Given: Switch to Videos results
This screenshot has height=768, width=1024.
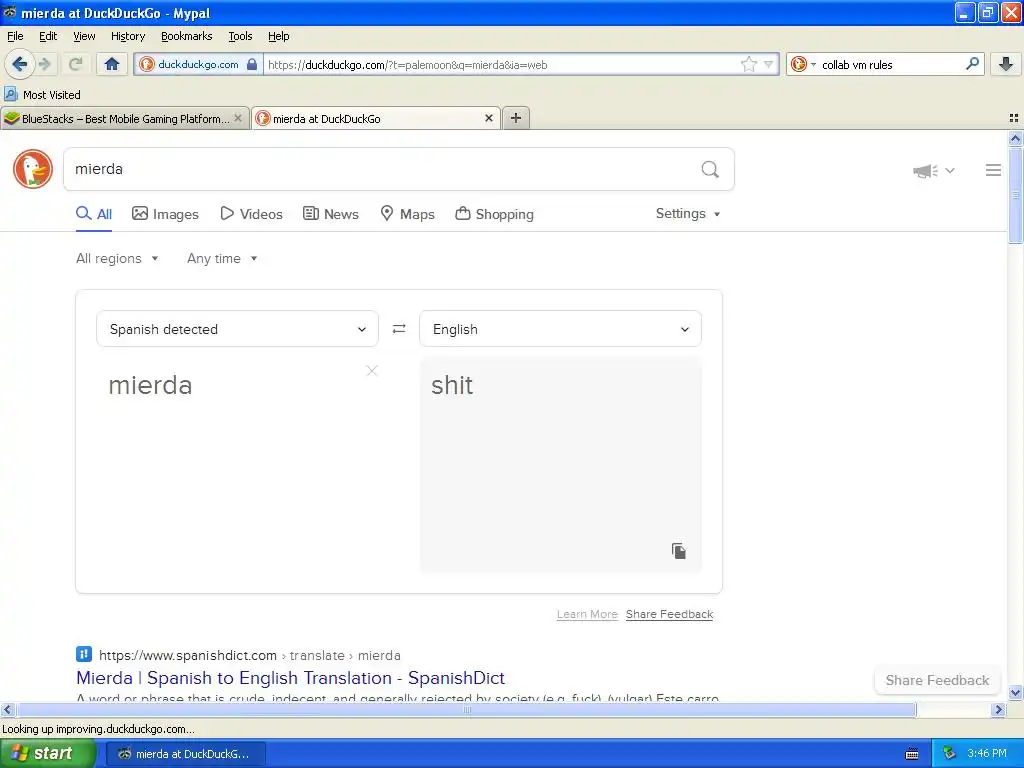Looking at the screenshot, I should 251,214.
